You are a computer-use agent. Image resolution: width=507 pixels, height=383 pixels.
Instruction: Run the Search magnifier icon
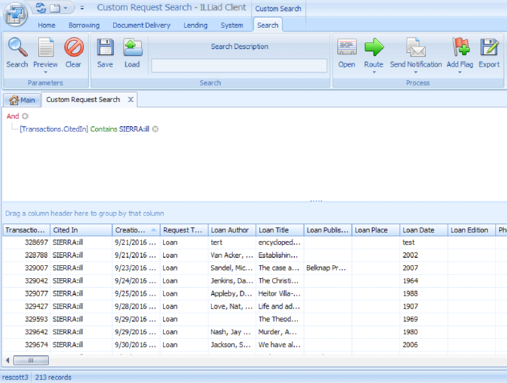(17, 47)
